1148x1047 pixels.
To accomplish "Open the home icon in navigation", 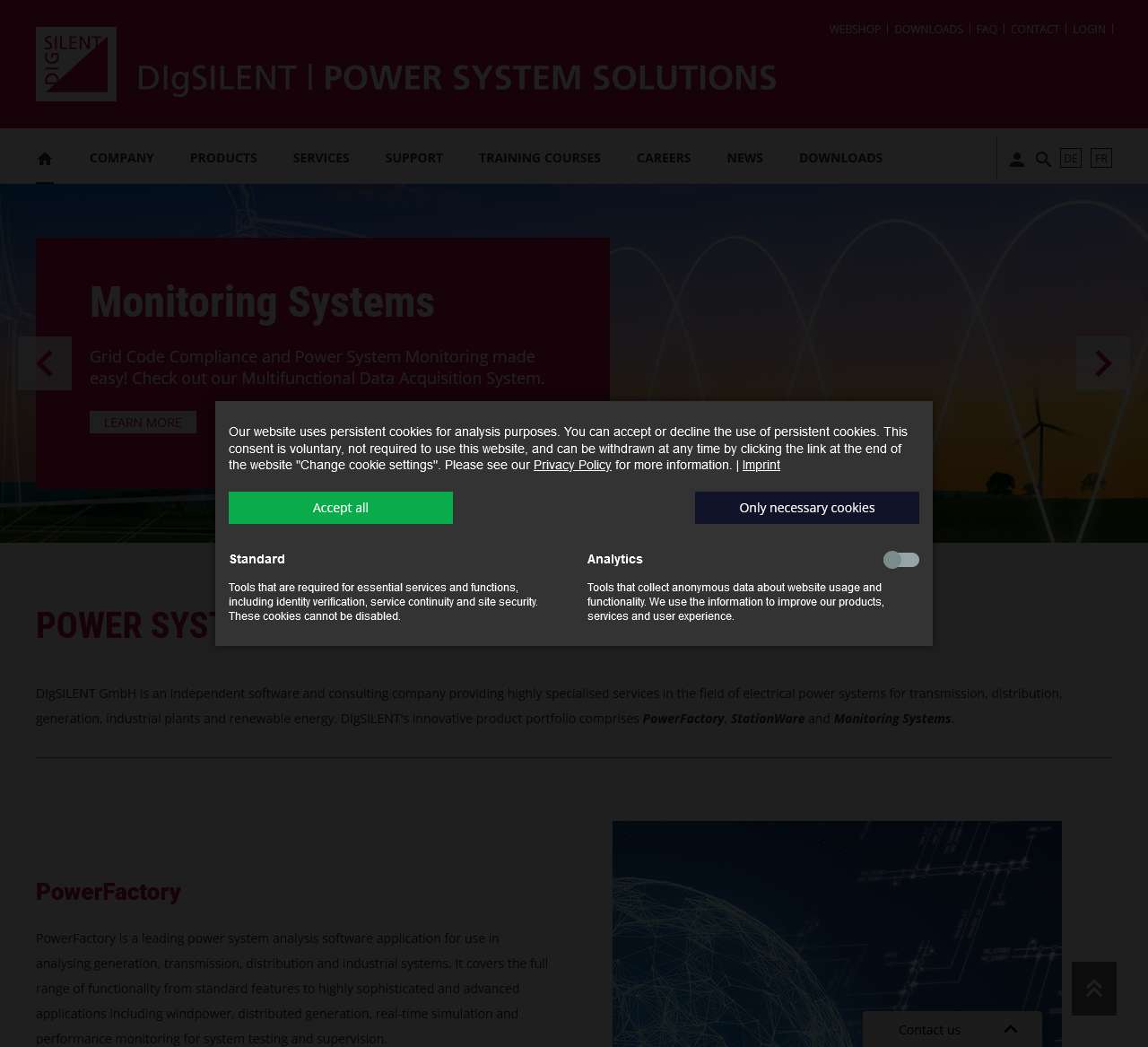I will pos(45,159).
